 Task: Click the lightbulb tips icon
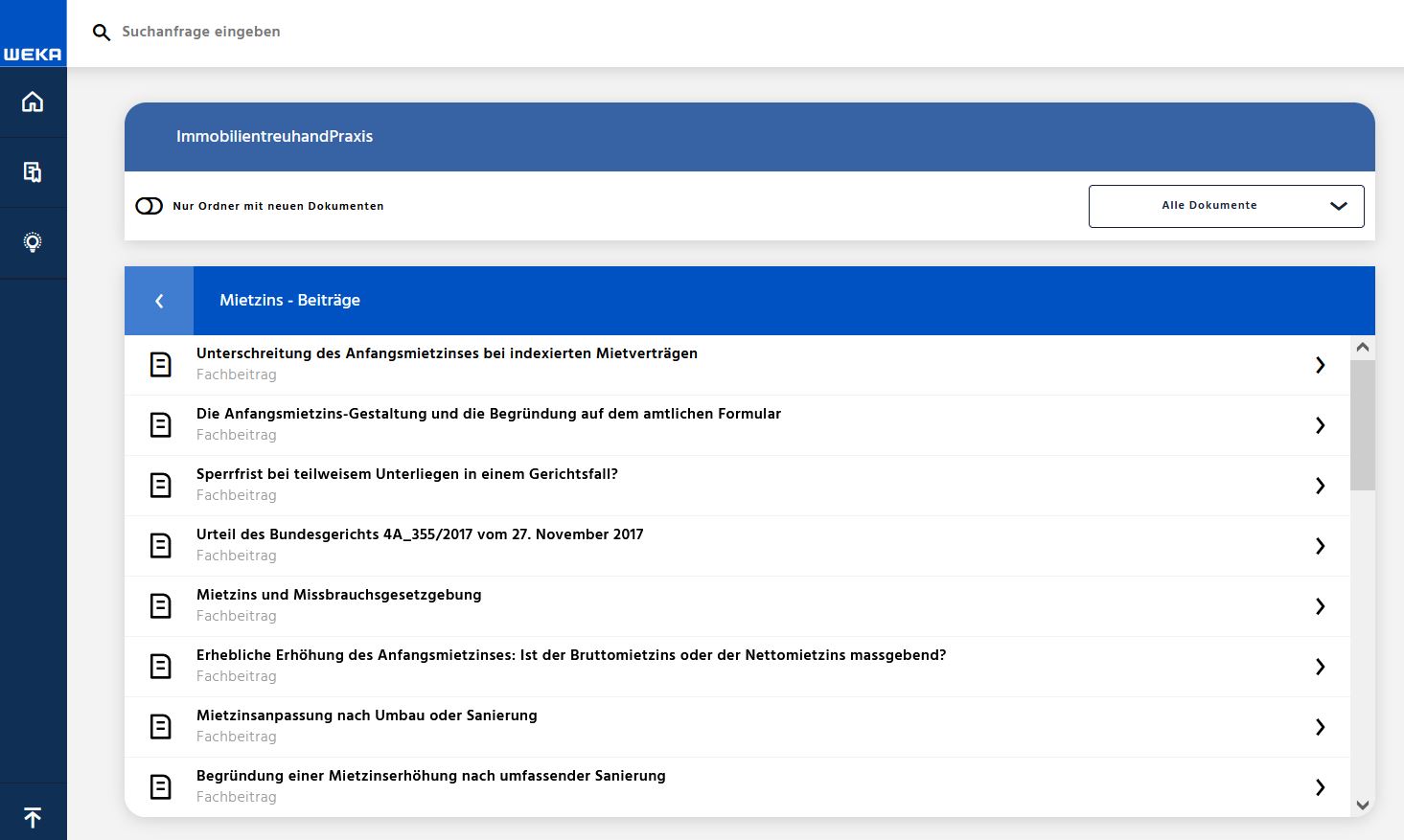pyautogui.click(x=33, y=242)
